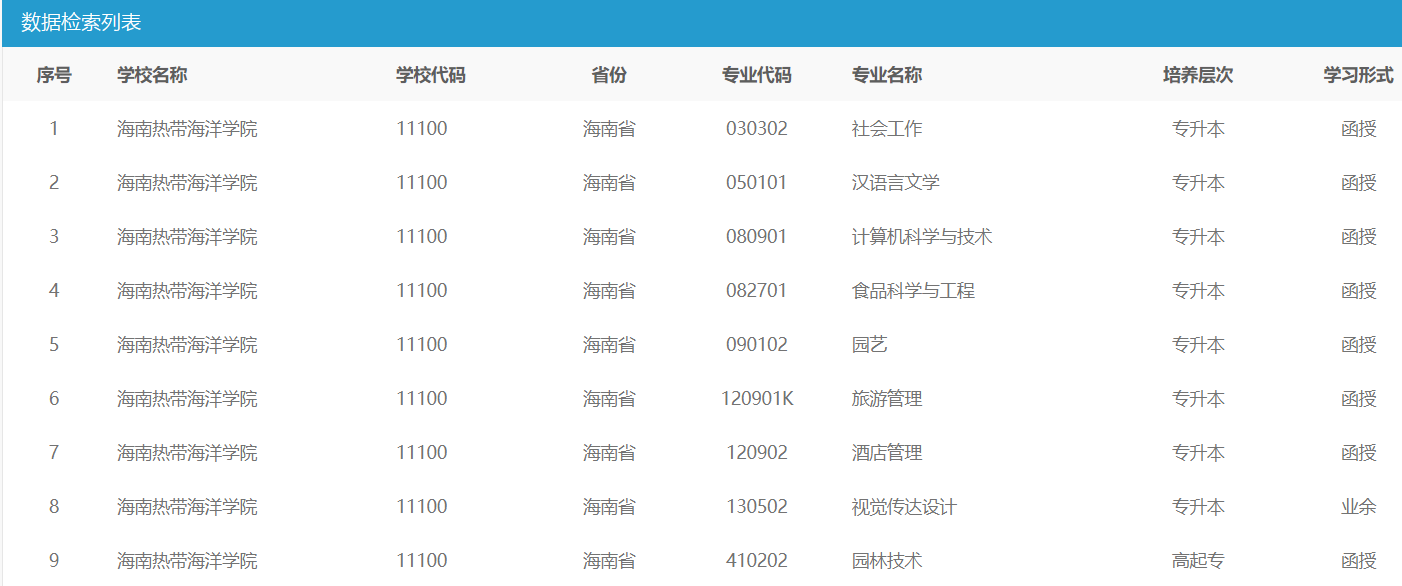
Task: Click sequence number 1 in the 社会工作 row
Action: (x=54, y=129)
